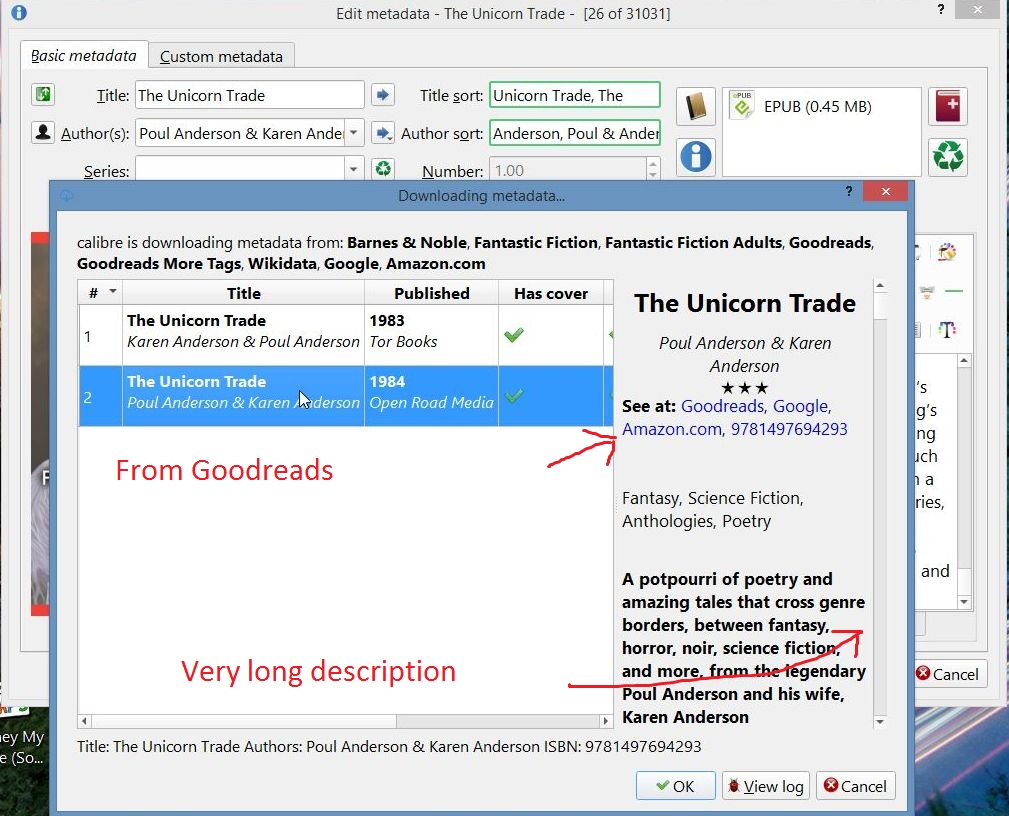
Task: Click the comments editor scroll down arrow
Action: click(x=963, y=602)
